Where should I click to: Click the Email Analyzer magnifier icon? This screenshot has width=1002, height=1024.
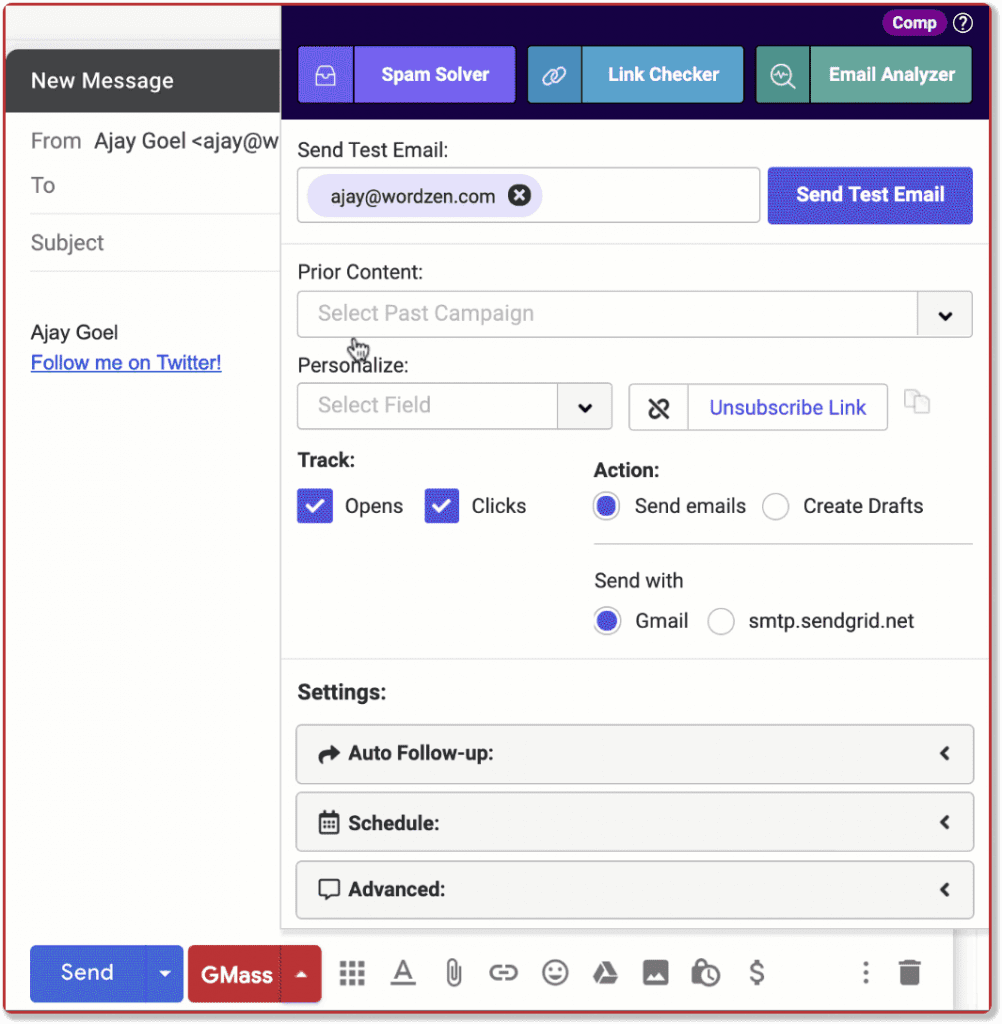point(782,75)
